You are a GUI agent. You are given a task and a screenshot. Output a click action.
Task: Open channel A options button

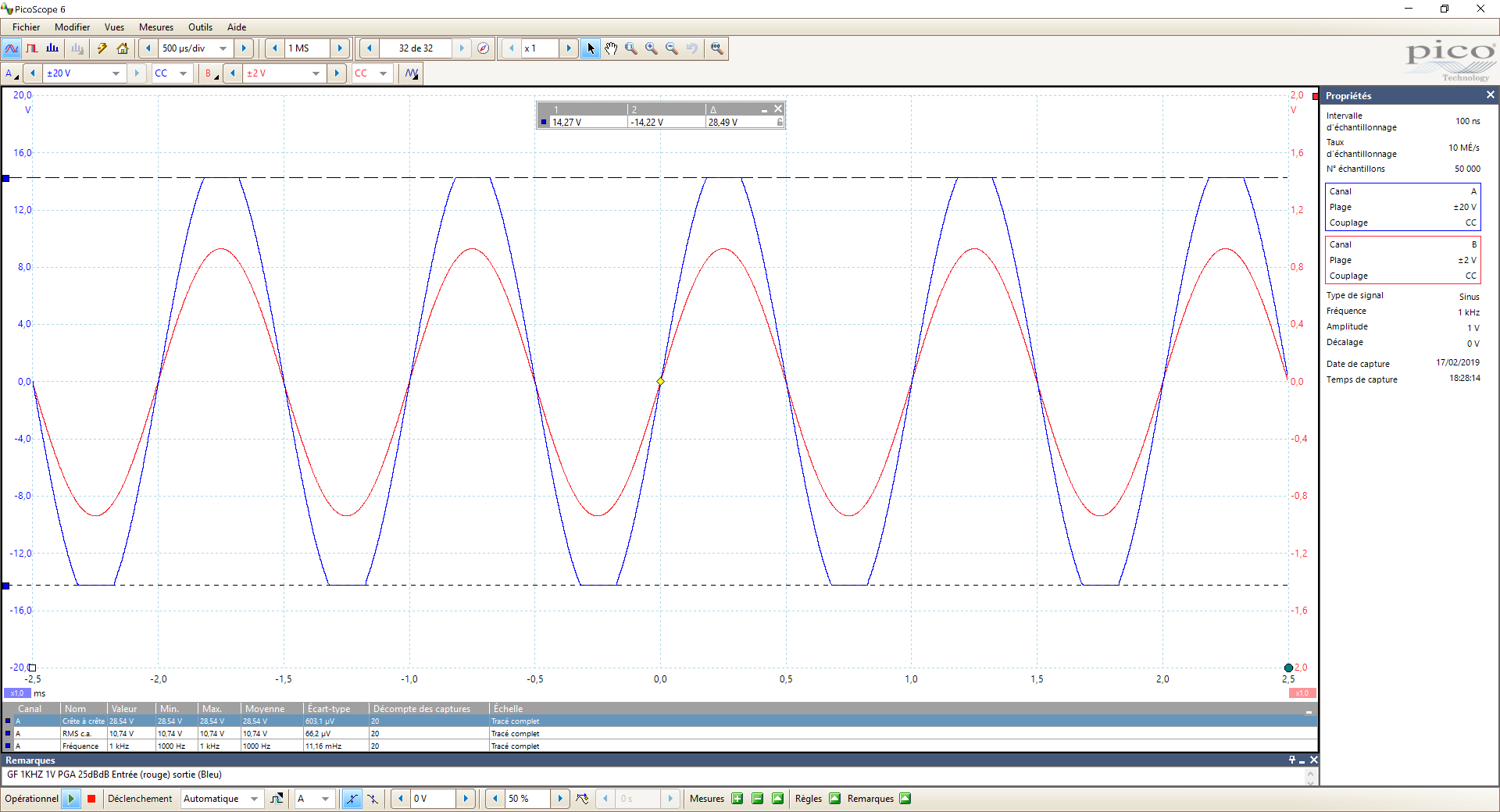coord(12,73)
